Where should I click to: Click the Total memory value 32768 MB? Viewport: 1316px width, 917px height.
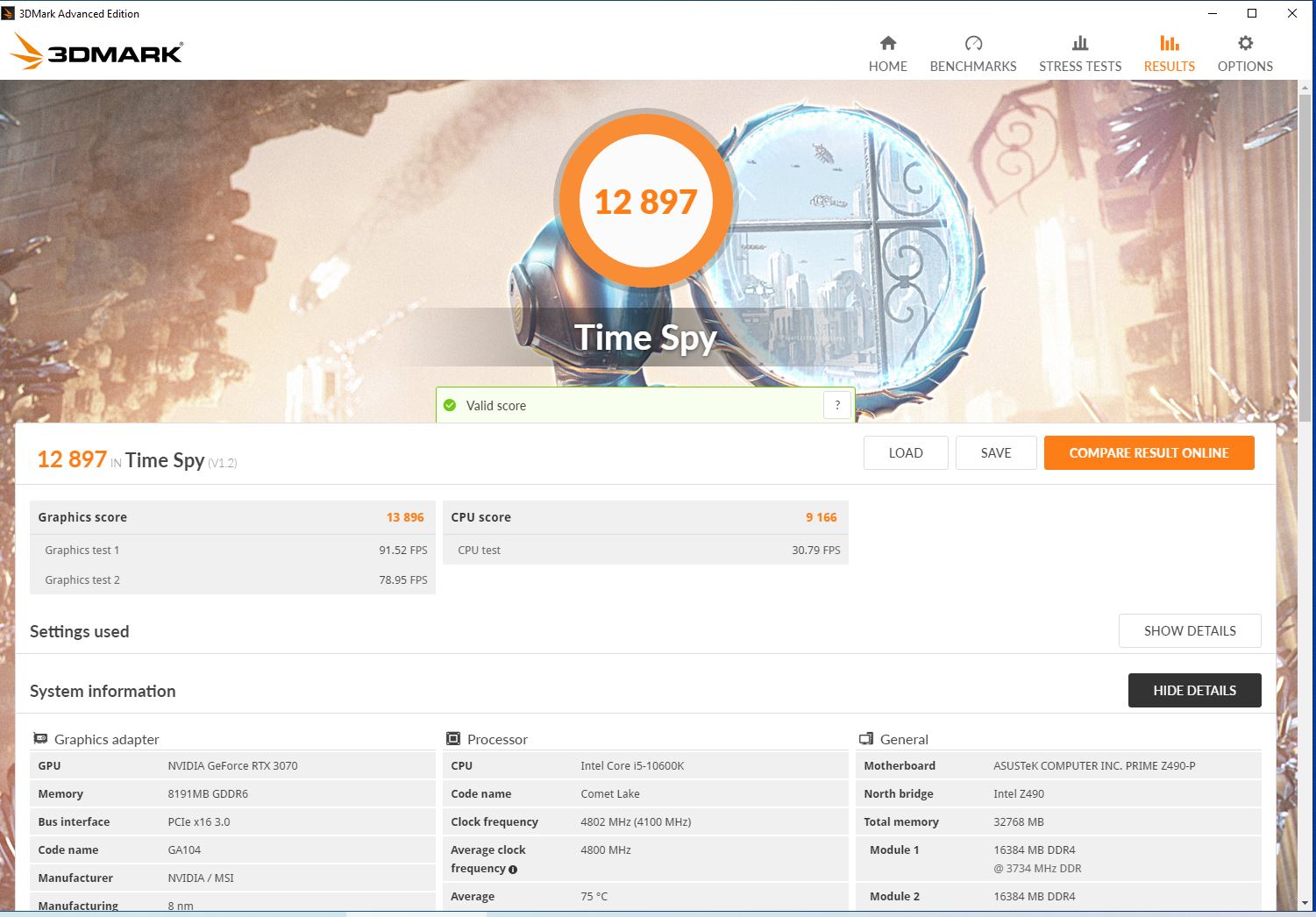[1019, 821]
